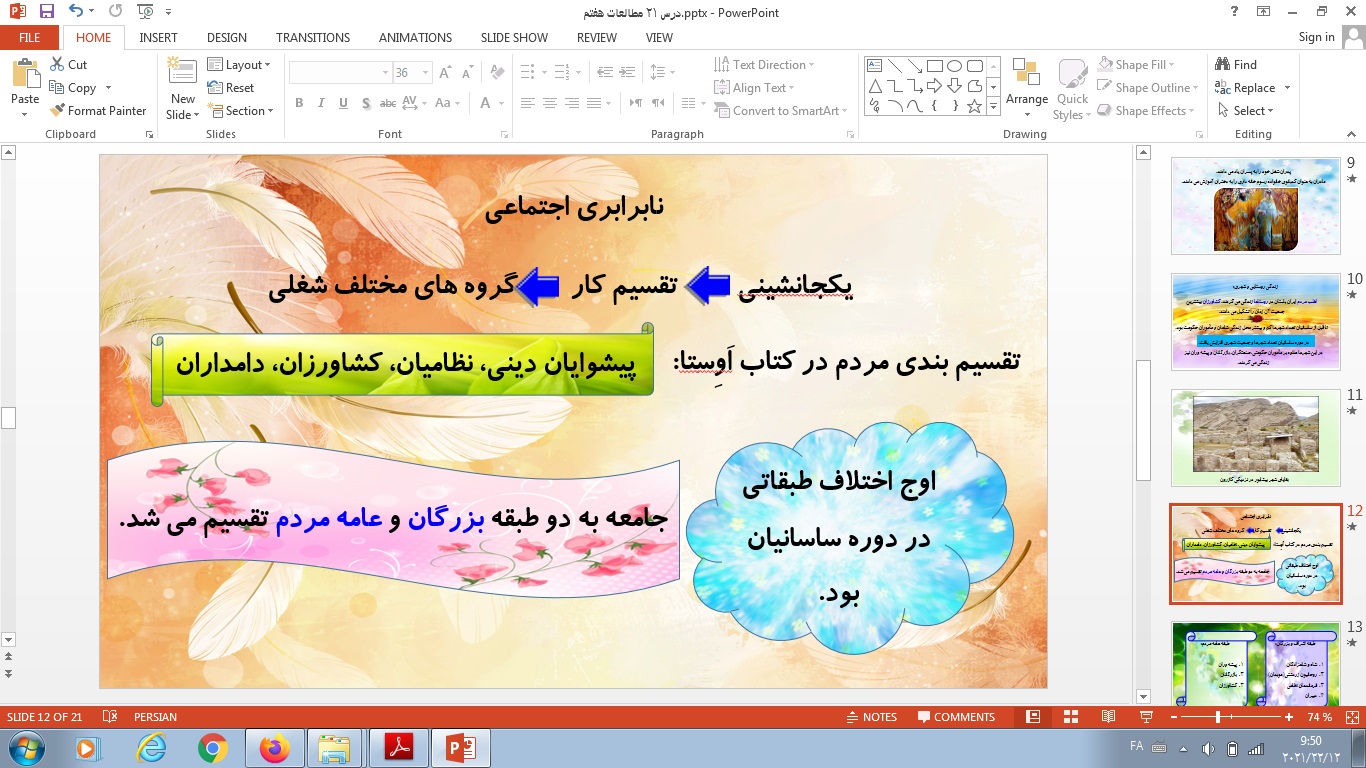
Task: Toggle Italic text formatting
Action: pos(321,104)
